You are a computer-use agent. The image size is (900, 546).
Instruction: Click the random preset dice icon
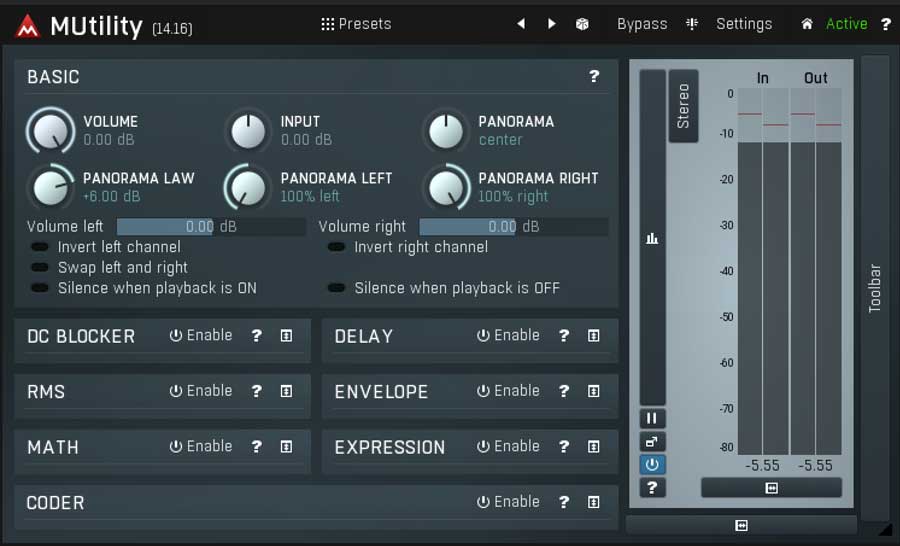click(x=582, y=24)
